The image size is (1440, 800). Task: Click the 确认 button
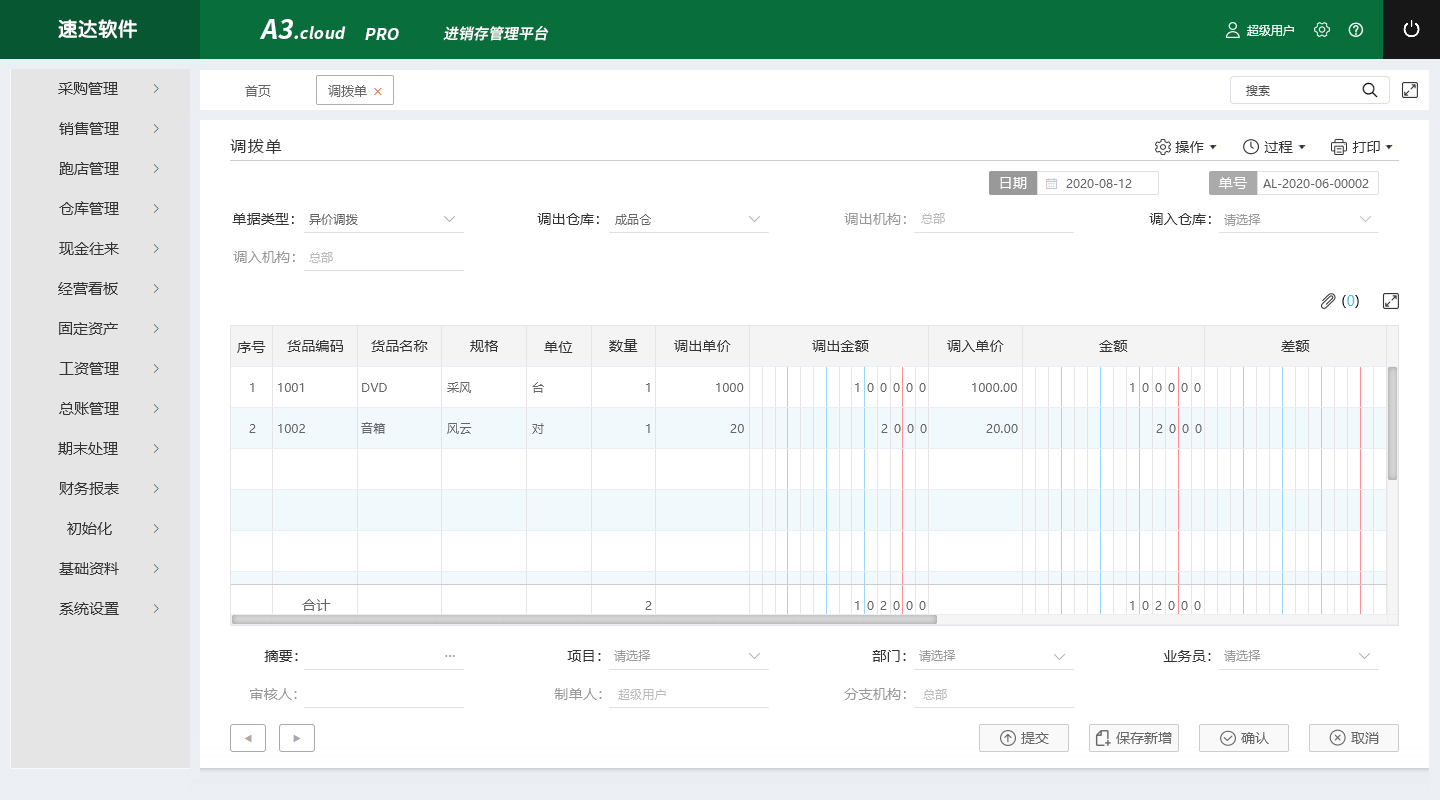point(1244,738)
